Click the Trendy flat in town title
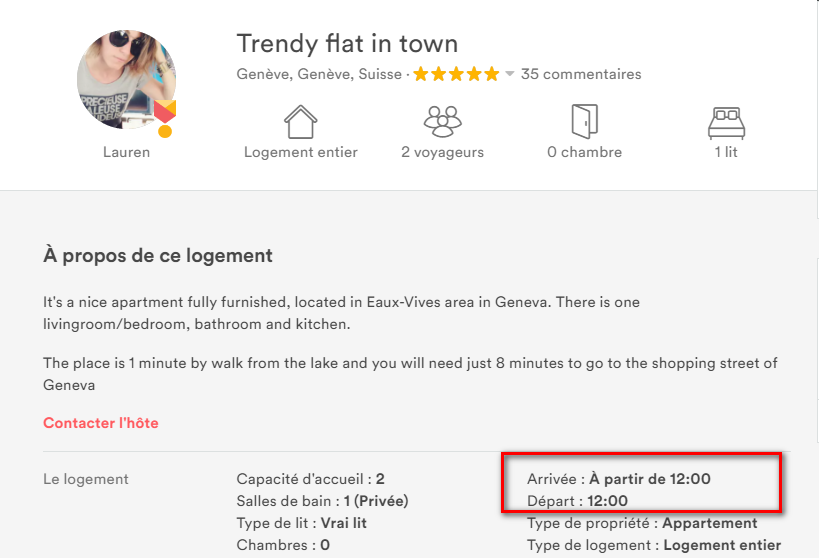This screenshot has width=819, height=558. coord(347,44)
